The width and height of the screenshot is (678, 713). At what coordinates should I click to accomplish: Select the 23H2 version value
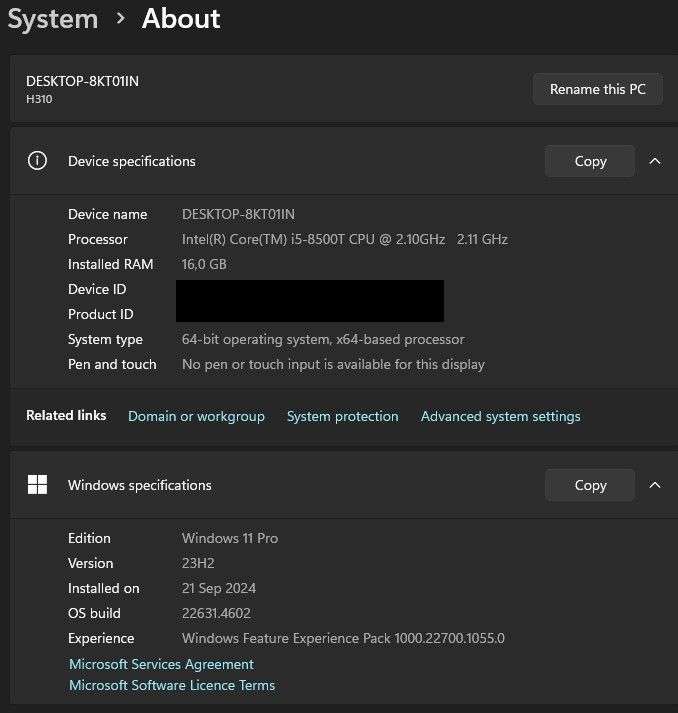198,563
